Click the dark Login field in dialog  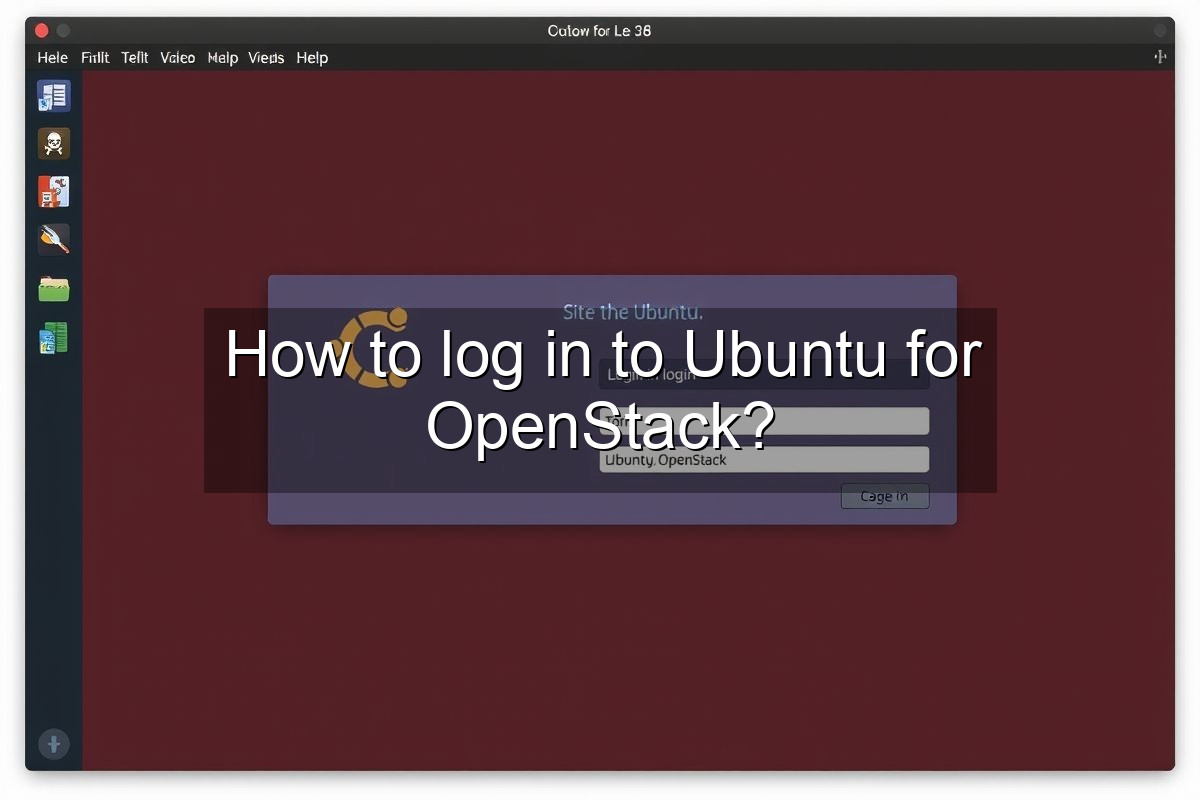coord(764,376)
